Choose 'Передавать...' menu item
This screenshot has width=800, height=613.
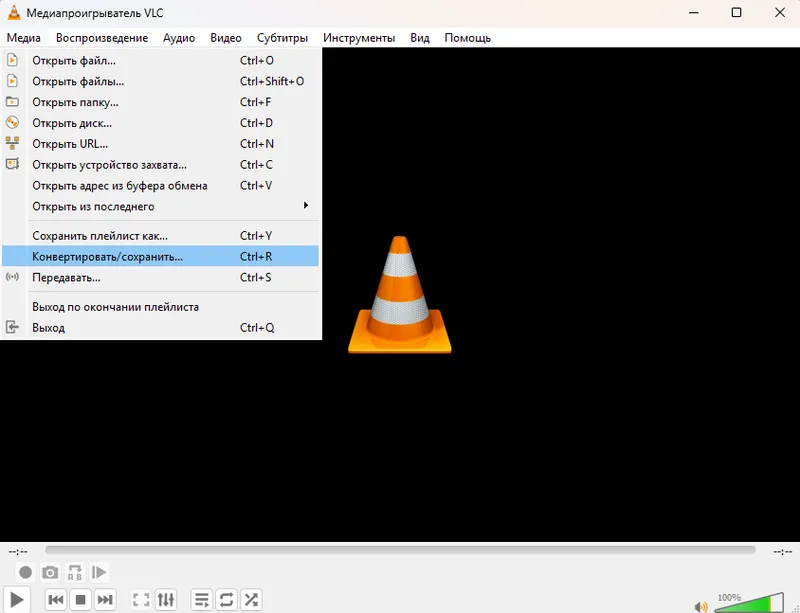point(161,278)
